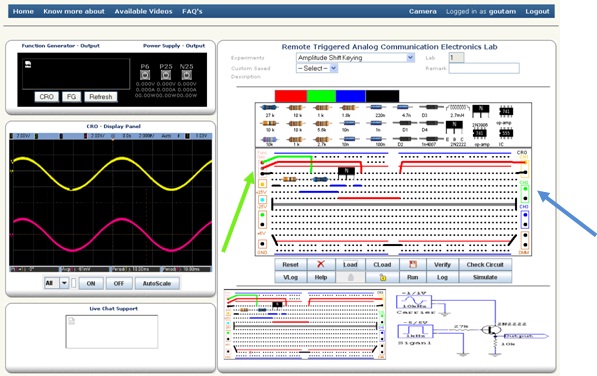Image resolution: width=597 pixels, height=376 pixels.
Task: Go to the FAQ's menu item
Action: [x=192, y=11]
